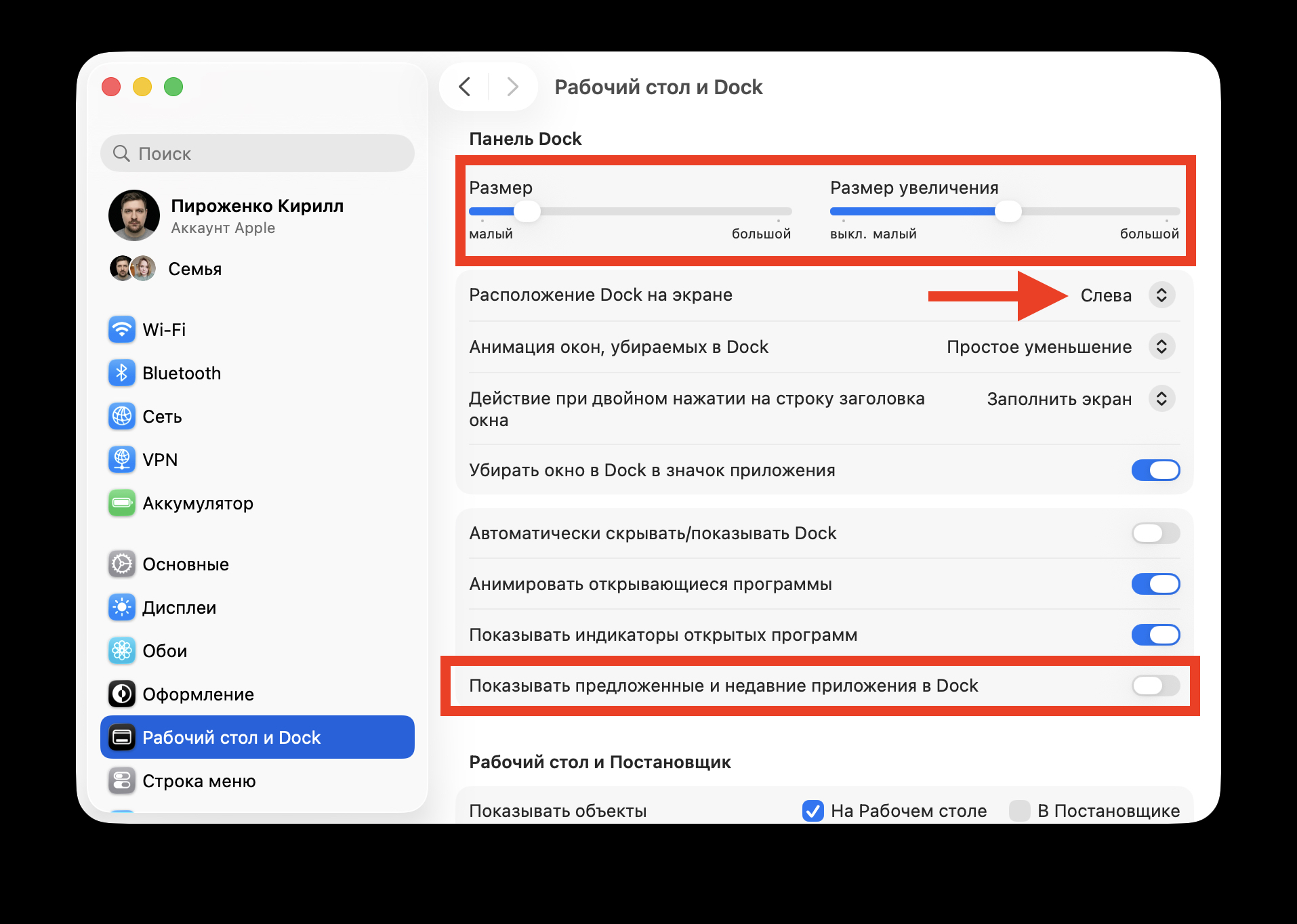This screenshot has width=1297, height=924.
Task: Uncheck На Рабочем столе checkbox
Action: (813, 811)
